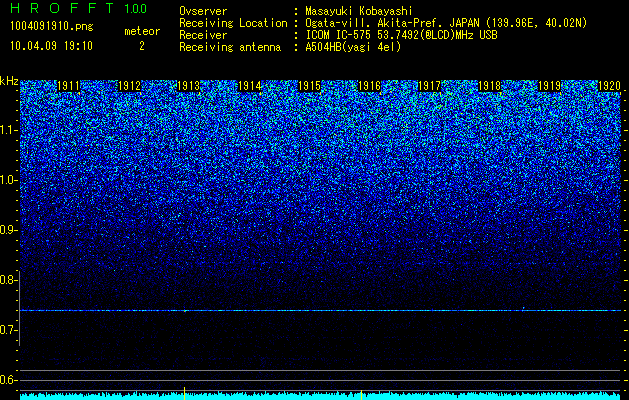Click the 1917 time label
629x400 pixels.
point(429,86)
